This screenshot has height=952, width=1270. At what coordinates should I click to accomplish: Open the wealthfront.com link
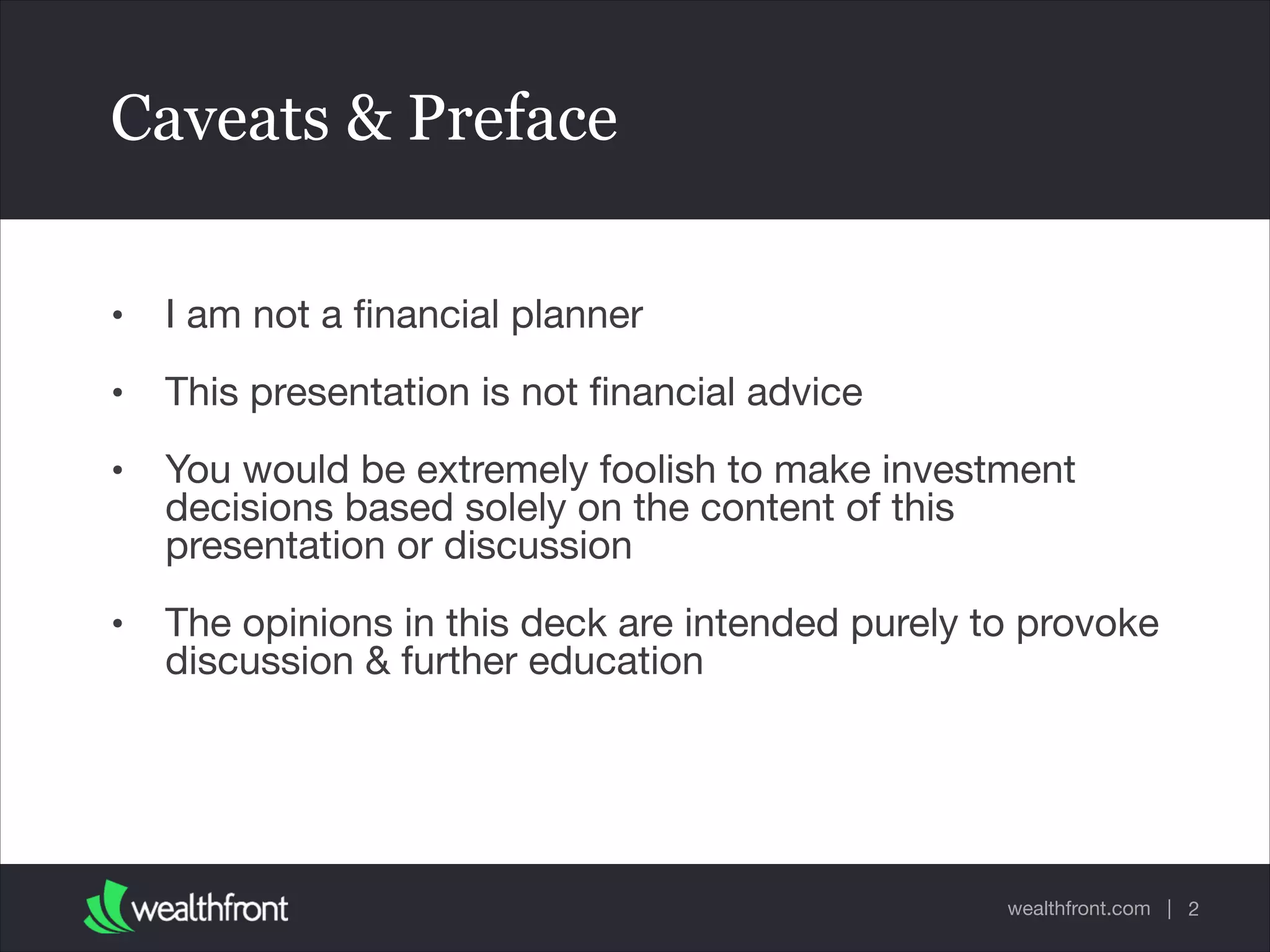click(1078, 909)
